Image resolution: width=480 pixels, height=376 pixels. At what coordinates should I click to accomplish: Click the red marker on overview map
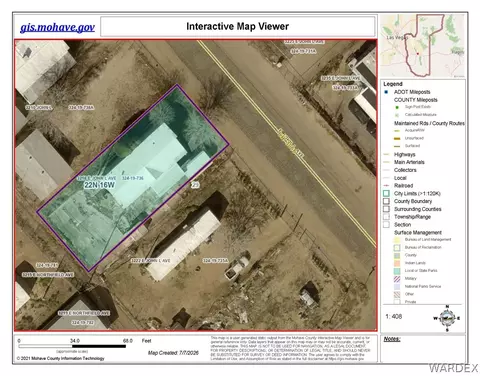(x=417, y=54)
